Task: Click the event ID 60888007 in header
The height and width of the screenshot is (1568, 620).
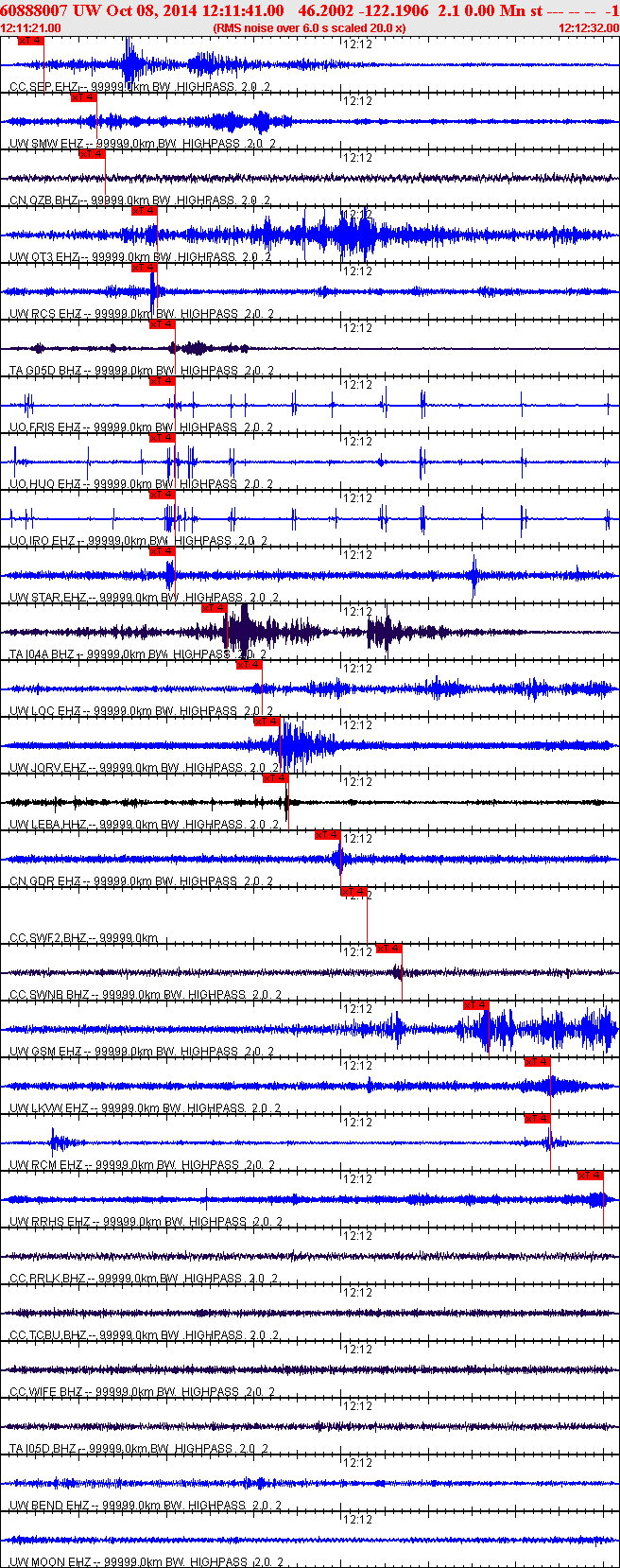Action: point(34,10)
